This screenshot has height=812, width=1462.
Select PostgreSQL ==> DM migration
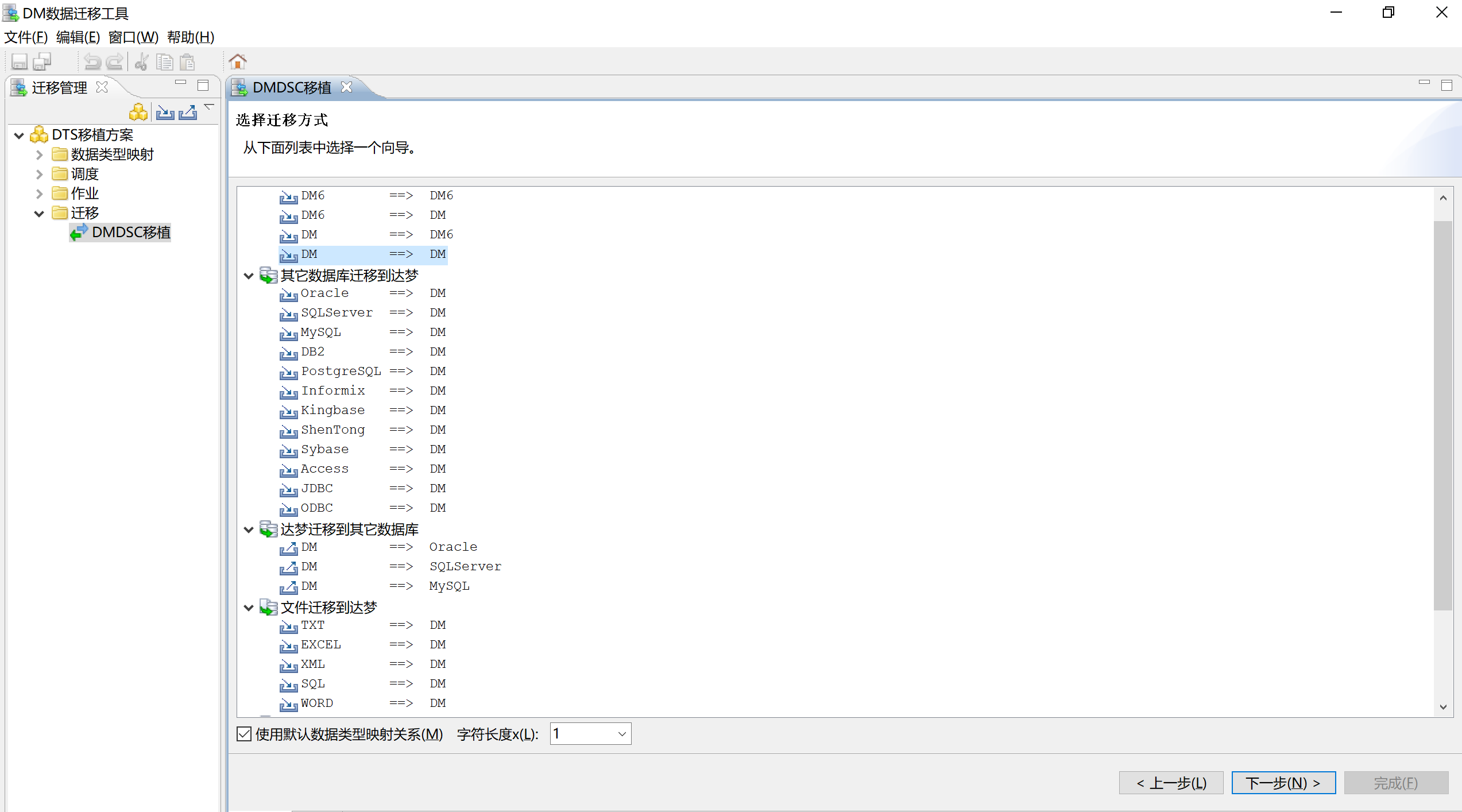click(363, 372)
